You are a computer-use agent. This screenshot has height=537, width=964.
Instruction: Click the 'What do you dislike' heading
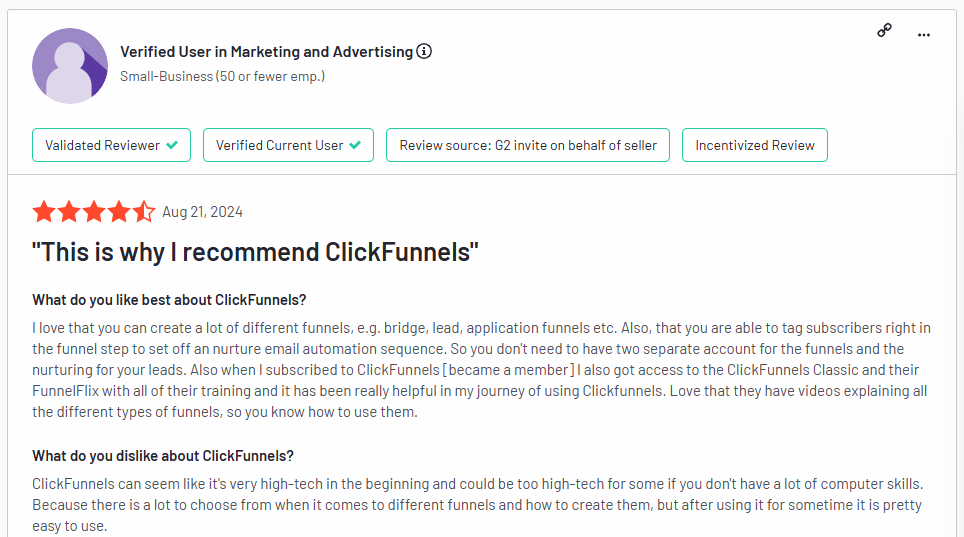click(x=163, y=456)
